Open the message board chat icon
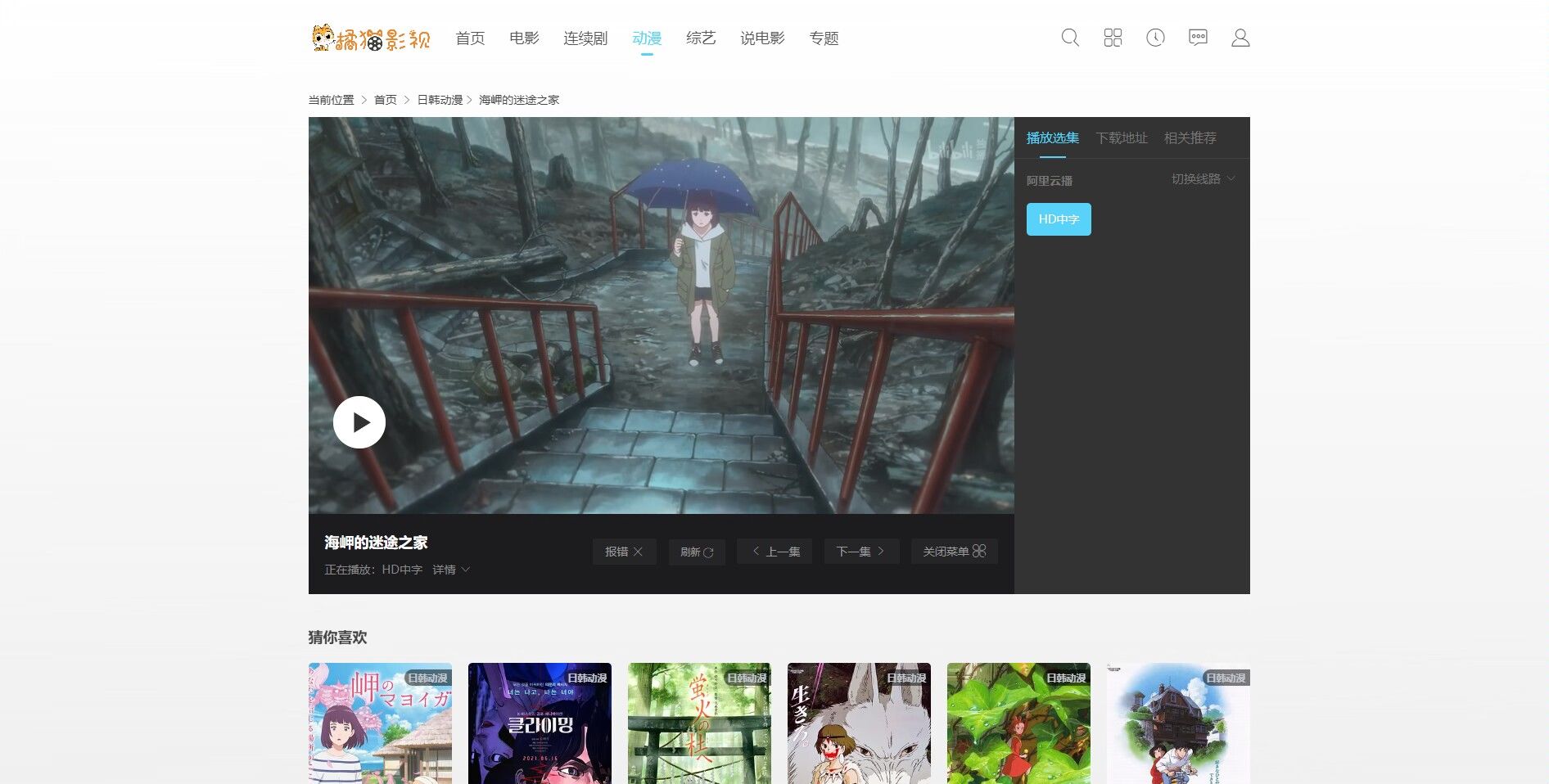Image resolution: width=1549 pixels, height=784 pixels. tap(1198, 38)
